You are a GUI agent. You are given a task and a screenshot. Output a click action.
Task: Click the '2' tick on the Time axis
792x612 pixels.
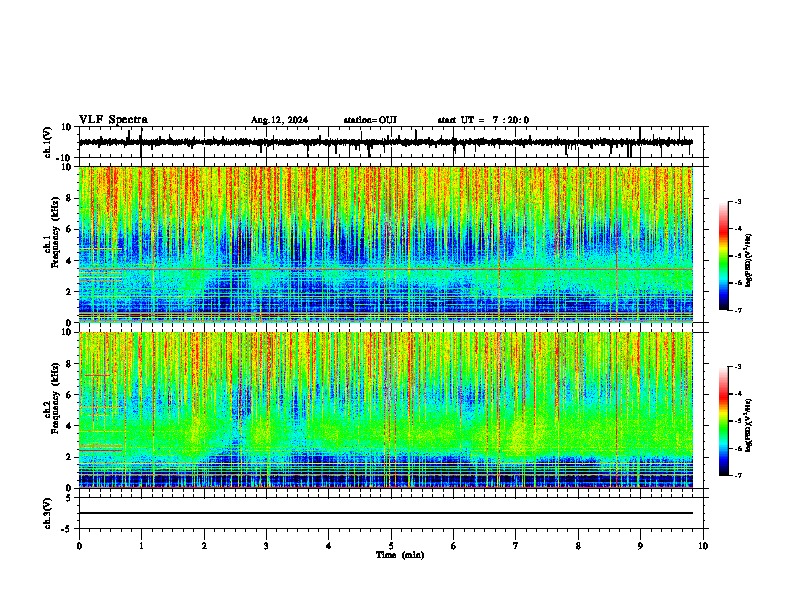(204, 546)
